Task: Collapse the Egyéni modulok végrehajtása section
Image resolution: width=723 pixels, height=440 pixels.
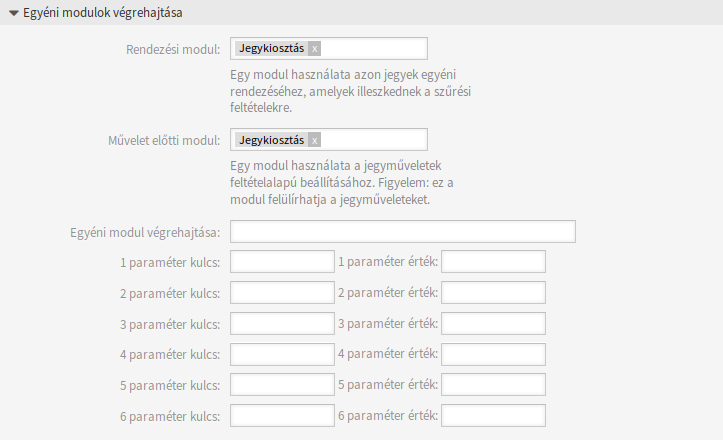Action: point(14,13)
